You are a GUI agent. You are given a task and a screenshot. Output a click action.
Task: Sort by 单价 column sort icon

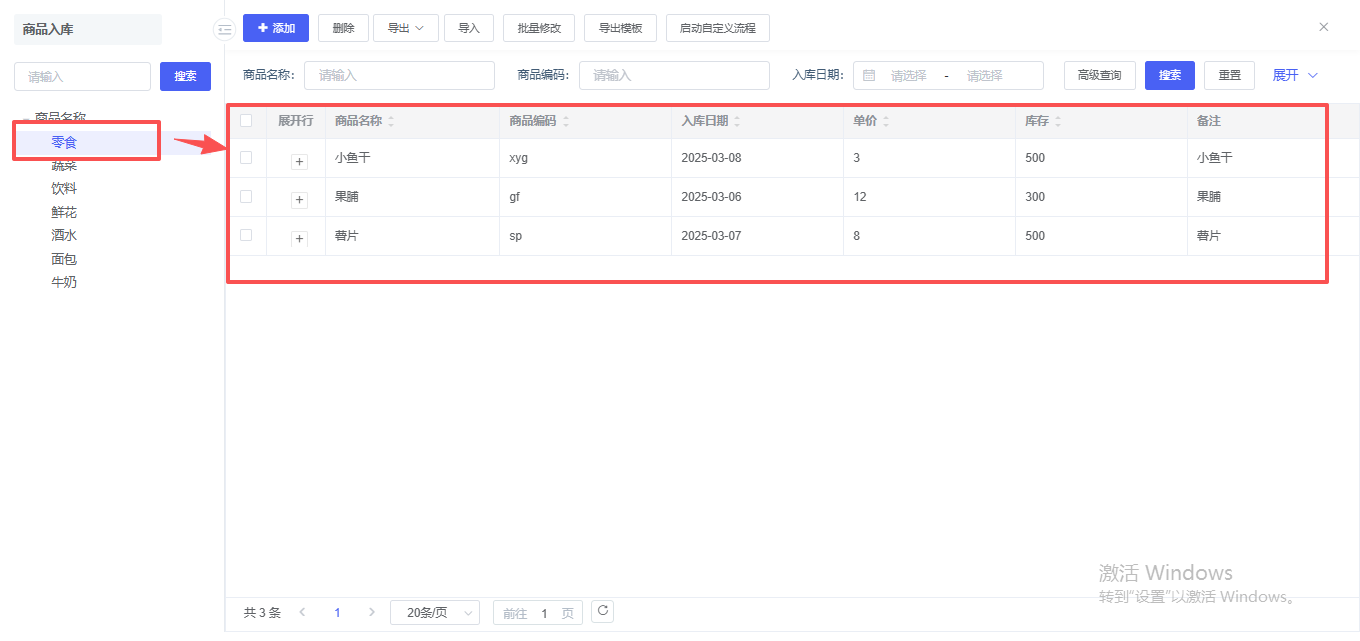pyautogui.click(x=886, y=121)
